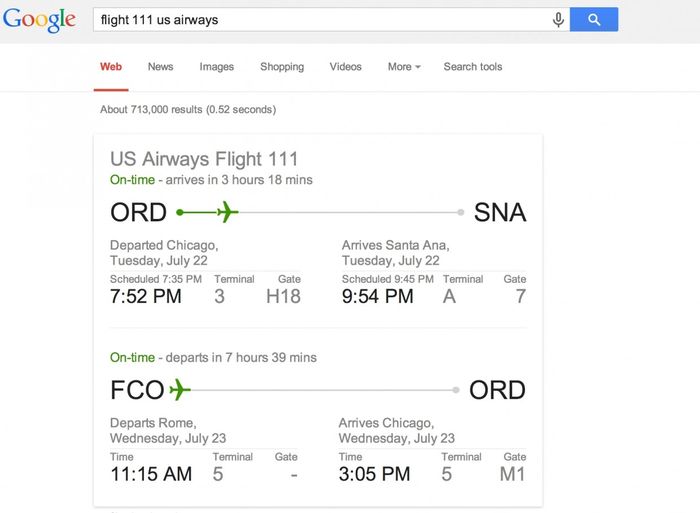This screenshot has height=513, width=700.
Task: Click the grey SNA destination endpoint dot
Action: click(x=460, y=212)
